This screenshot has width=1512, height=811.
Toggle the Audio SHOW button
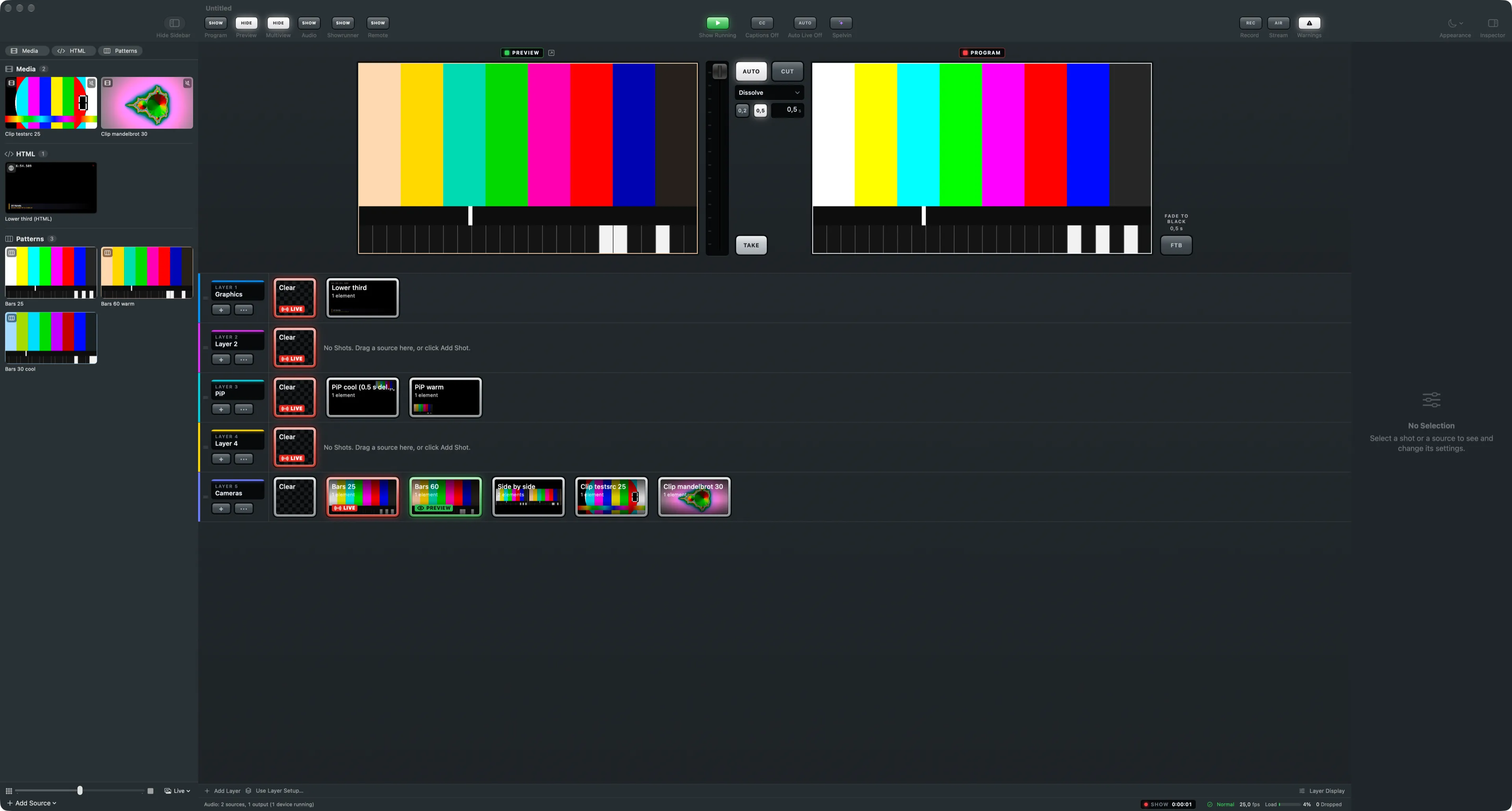[x=309, y=23]
